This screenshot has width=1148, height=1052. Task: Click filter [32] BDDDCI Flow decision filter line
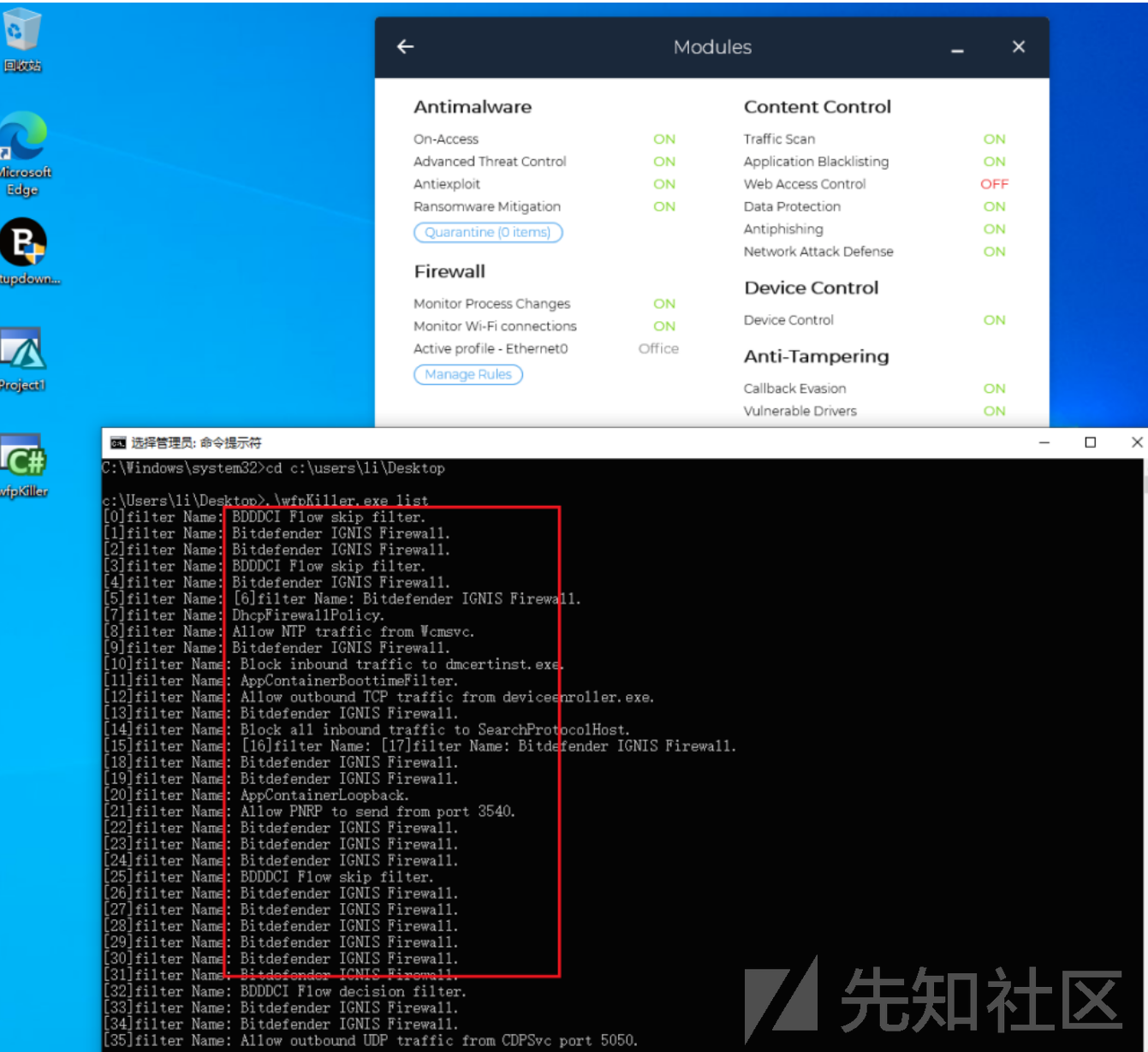coord(284,991)
